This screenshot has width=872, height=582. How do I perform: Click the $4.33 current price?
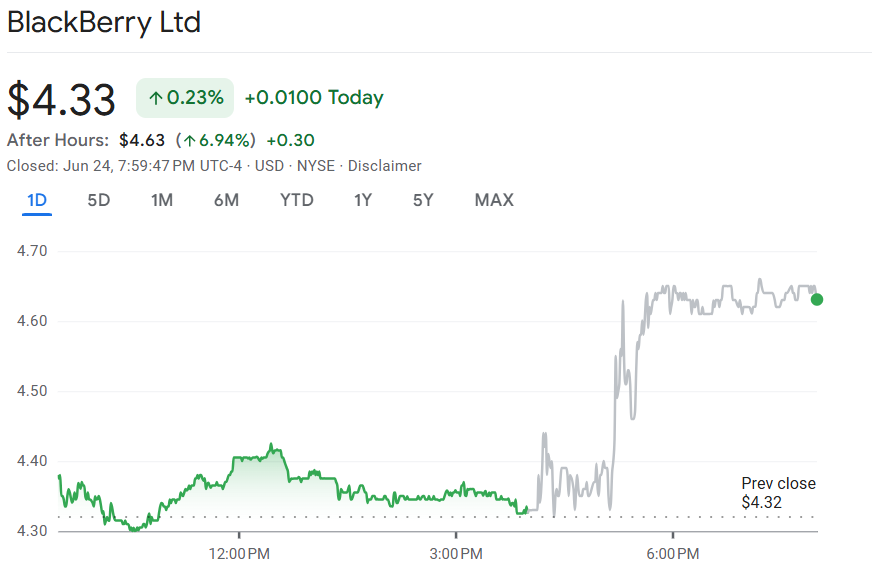[x=62, y=99]
